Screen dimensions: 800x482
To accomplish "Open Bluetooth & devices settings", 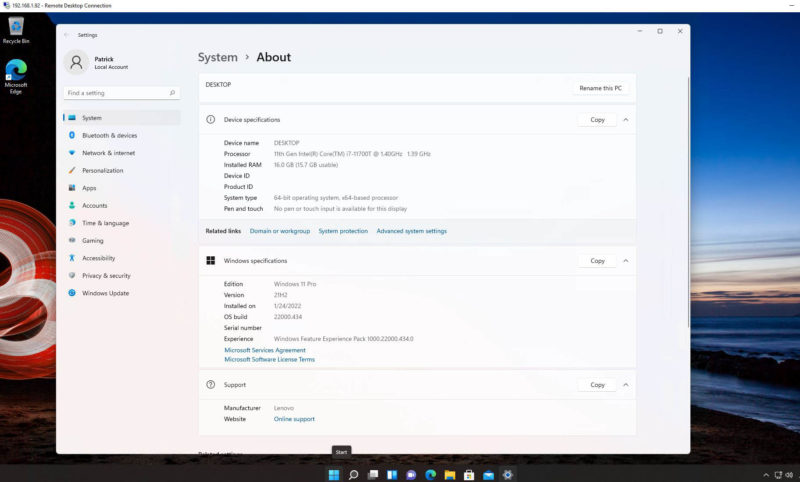I will coord(109,135).
